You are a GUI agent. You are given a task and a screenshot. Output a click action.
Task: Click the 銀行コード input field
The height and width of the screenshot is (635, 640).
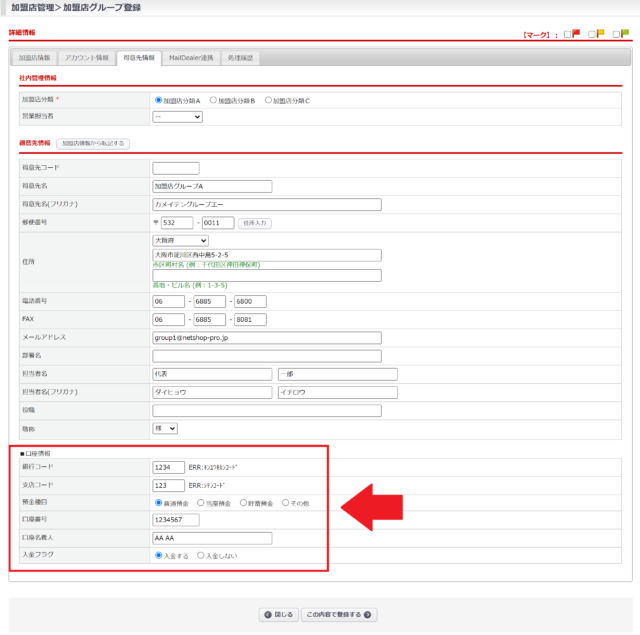click(x=168, y=467)
